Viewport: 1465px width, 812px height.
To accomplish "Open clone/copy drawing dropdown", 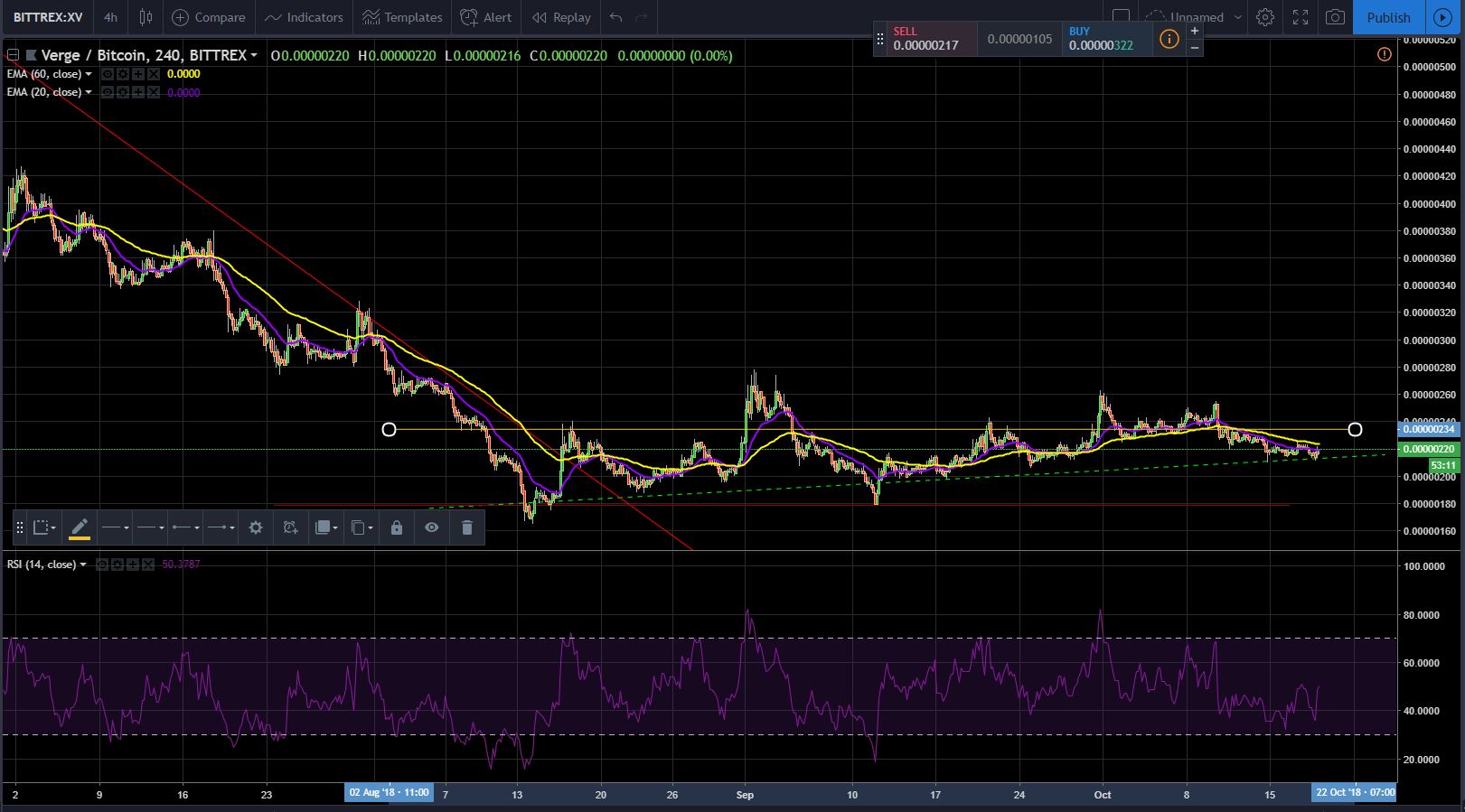I will [x=362, y=527].
